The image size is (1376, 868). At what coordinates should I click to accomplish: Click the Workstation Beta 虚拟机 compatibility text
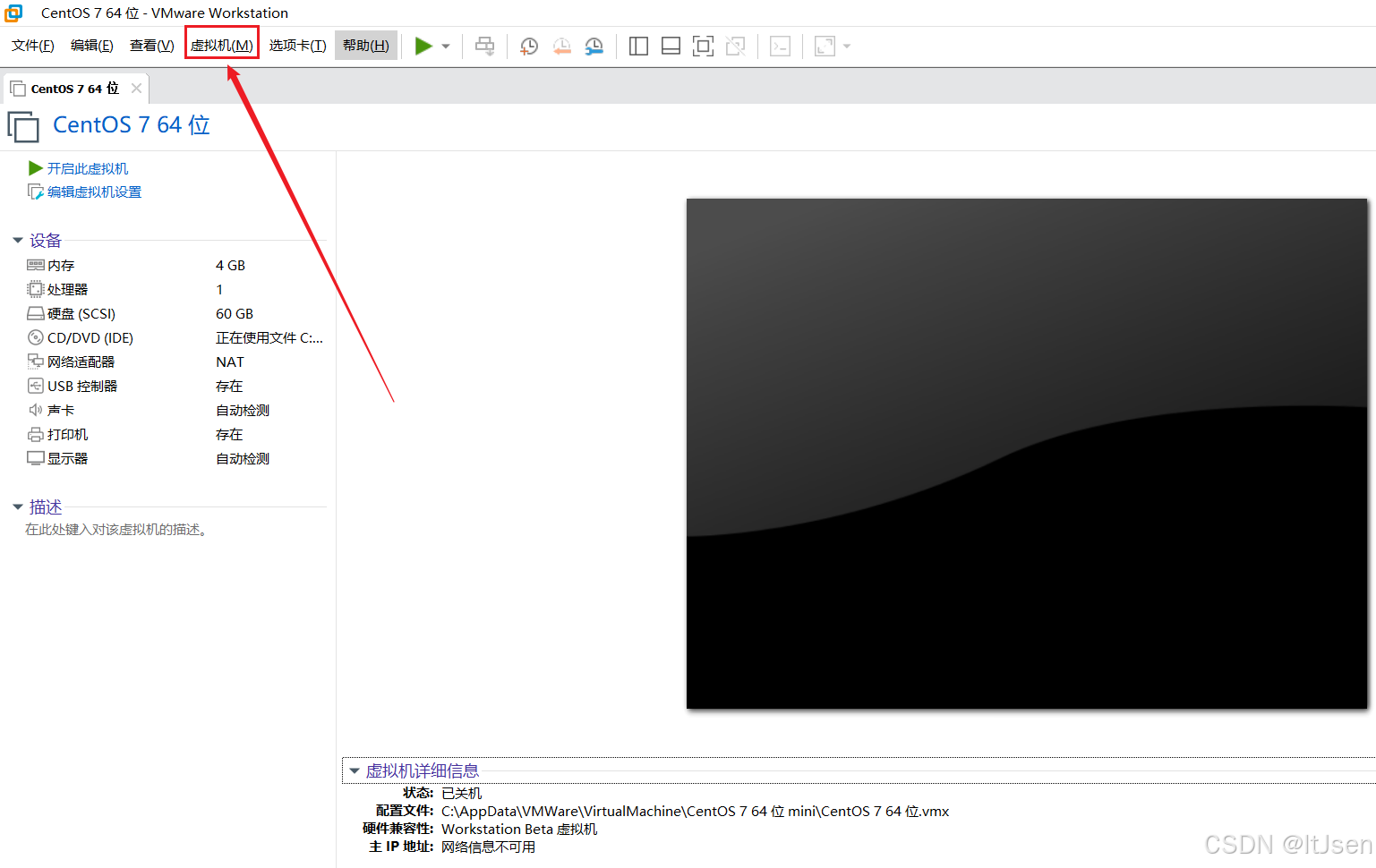tap(519, 829)
